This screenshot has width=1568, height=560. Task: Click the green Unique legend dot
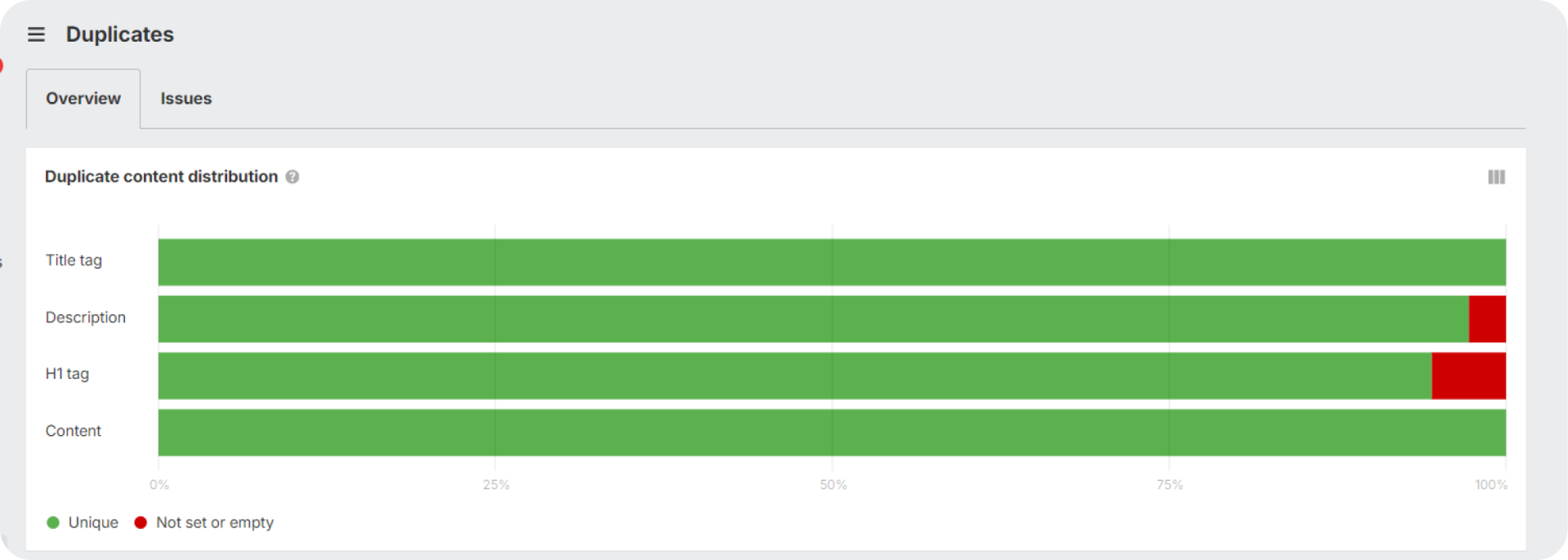(53, 522)
